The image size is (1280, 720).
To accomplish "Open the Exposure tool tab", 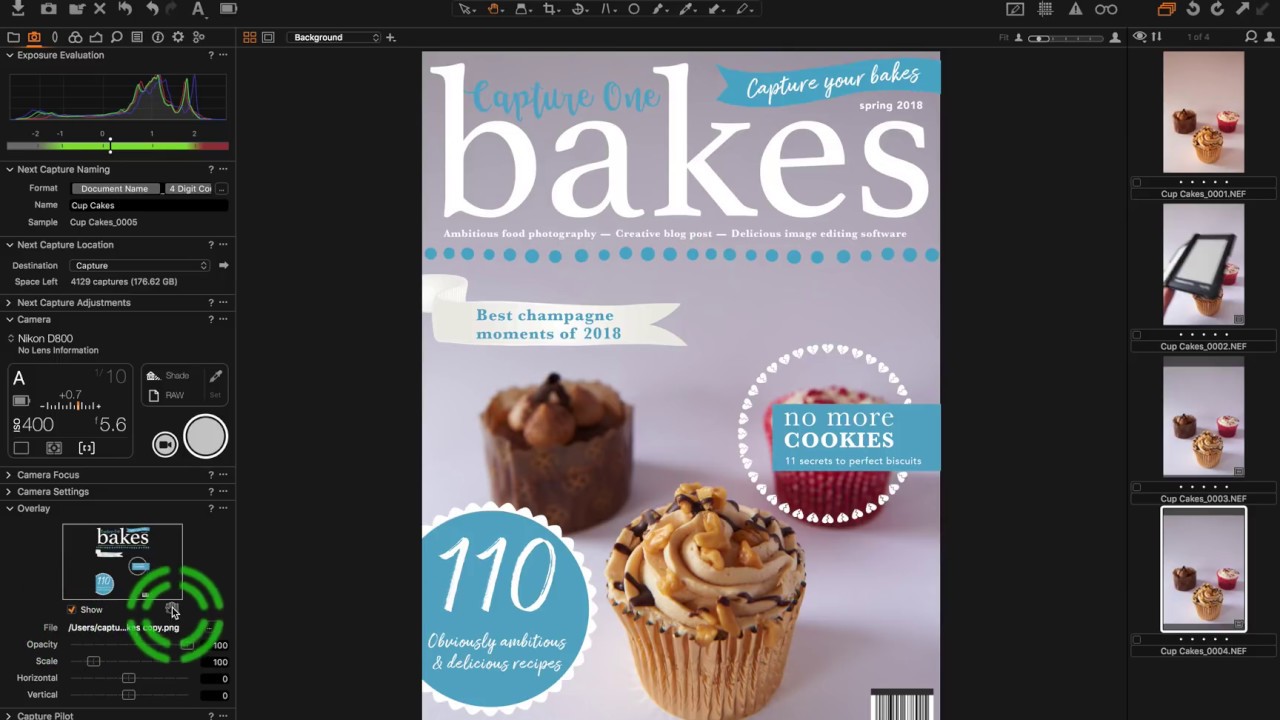I will click(x=96, y=37).
